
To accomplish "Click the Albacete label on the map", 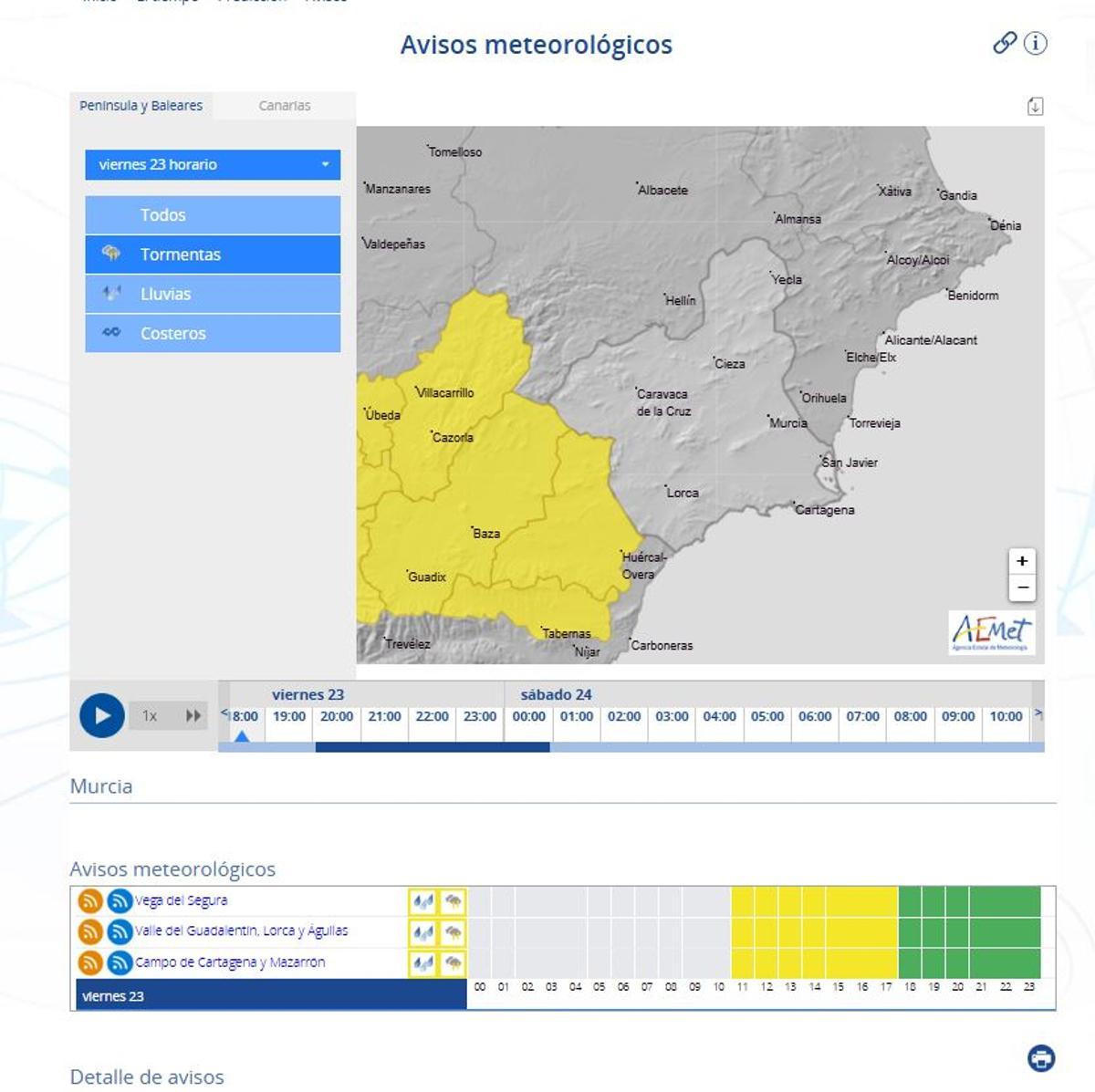I will 663,190.
